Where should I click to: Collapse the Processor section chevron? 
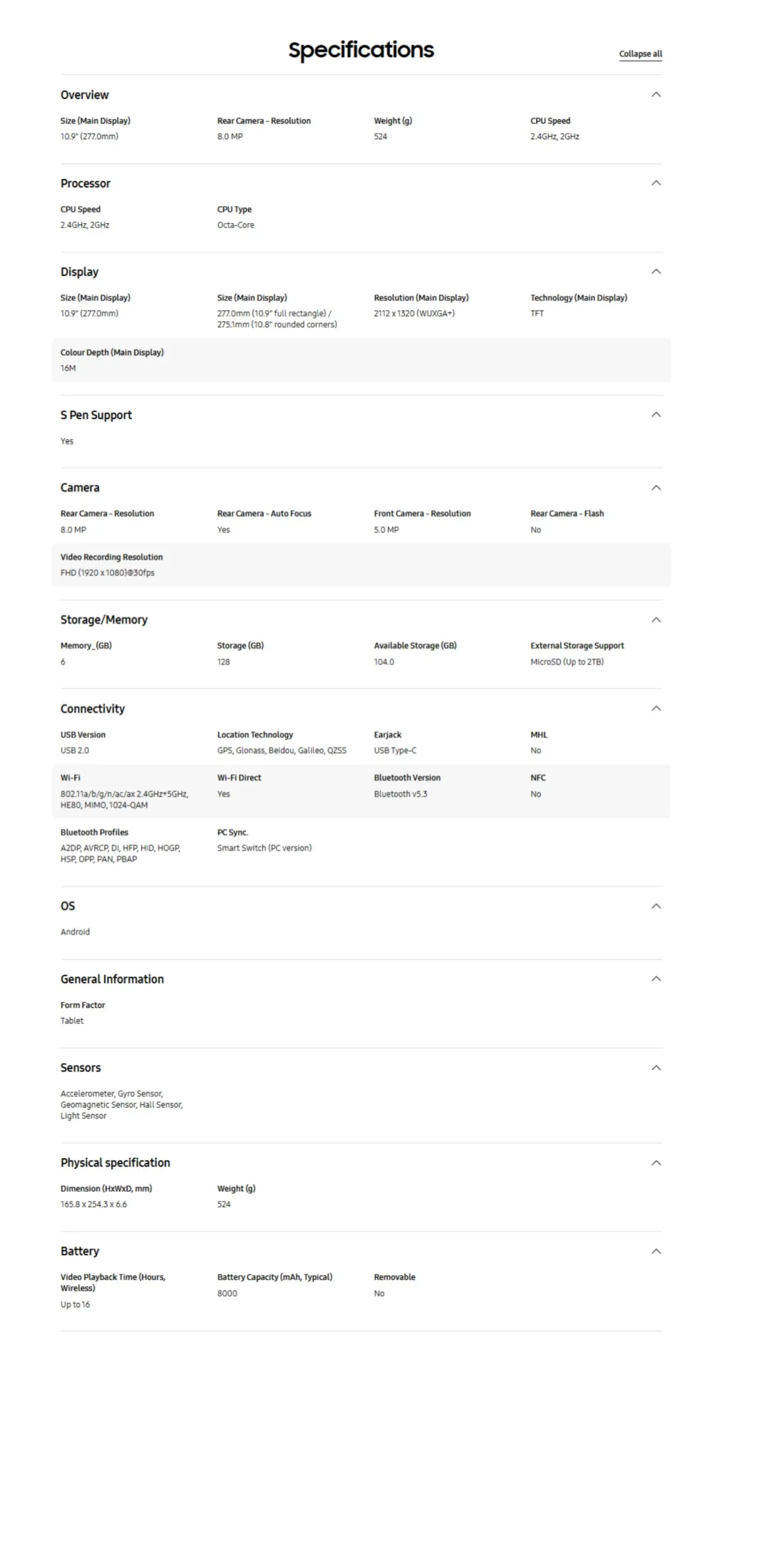(656, 183)
